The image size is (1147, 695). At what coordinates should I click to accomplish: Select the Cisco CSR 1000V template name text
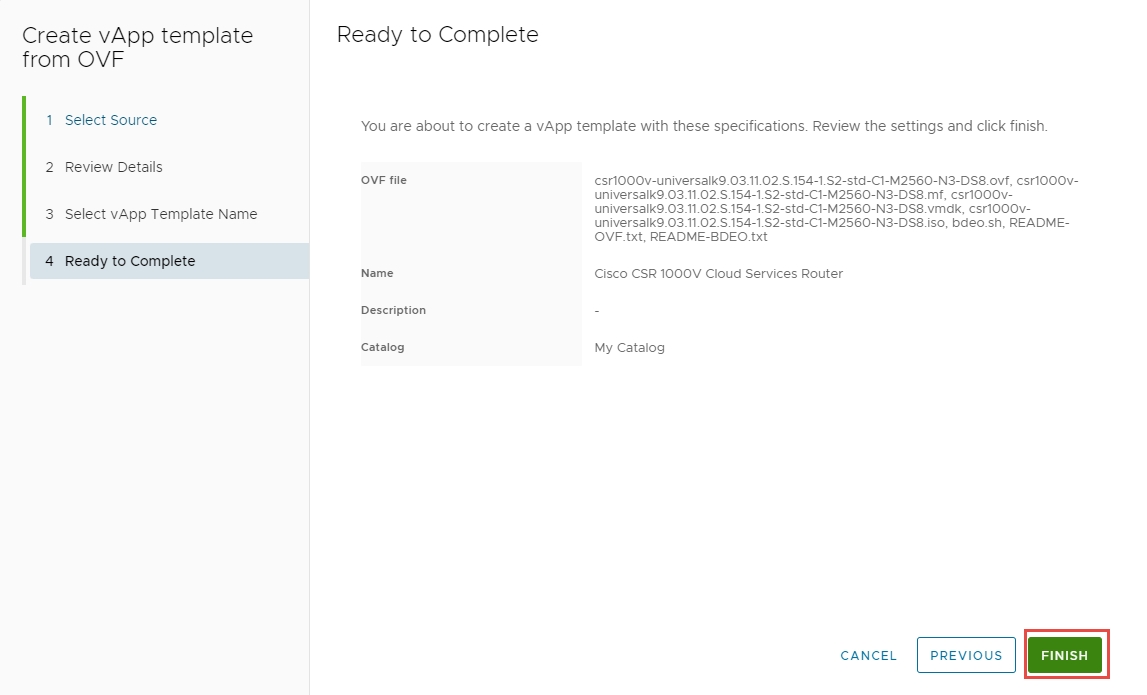718,273
